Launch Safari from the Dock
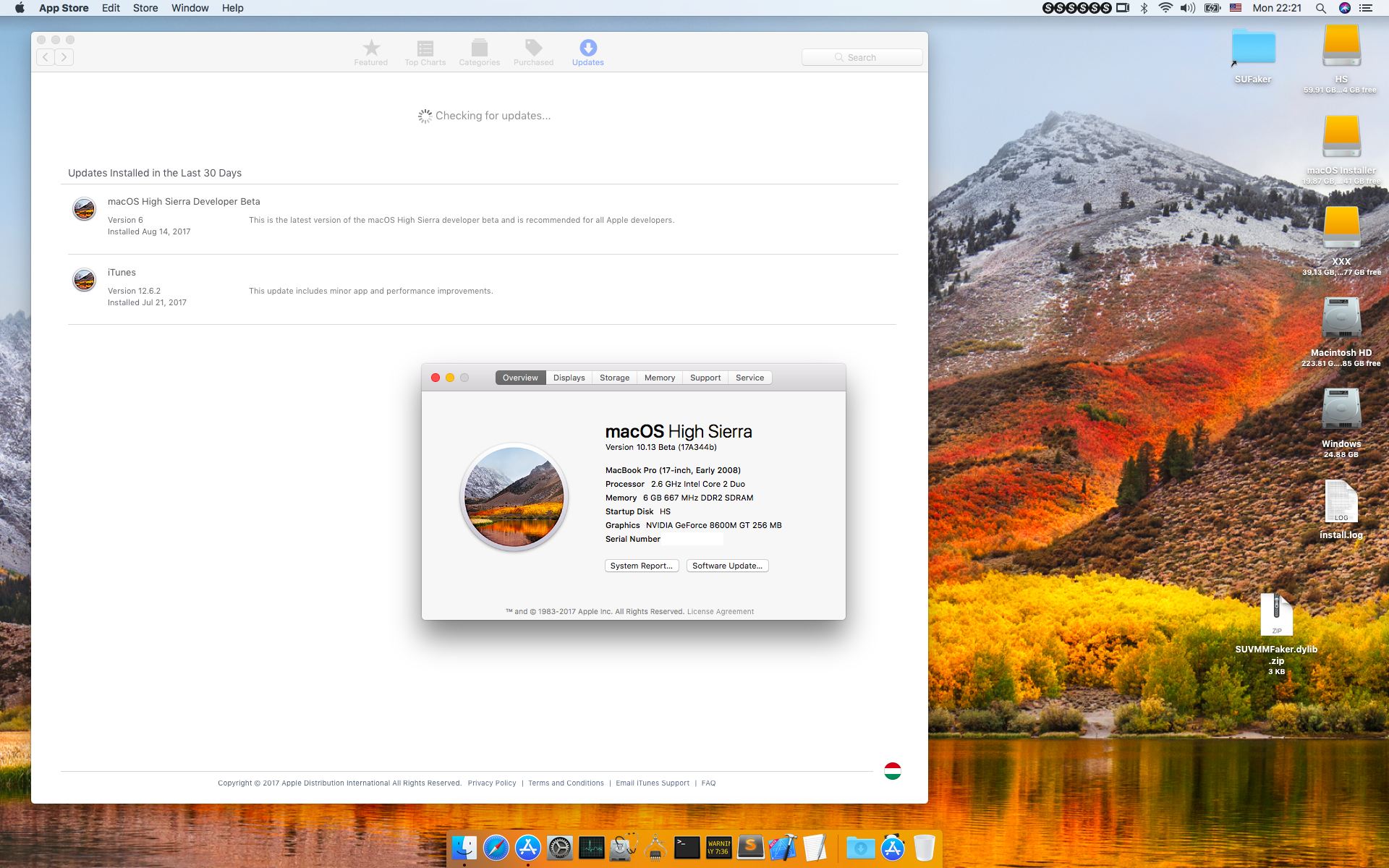Image resolution: width=1389 pixels, height=868 pixels. click(496, 848)
